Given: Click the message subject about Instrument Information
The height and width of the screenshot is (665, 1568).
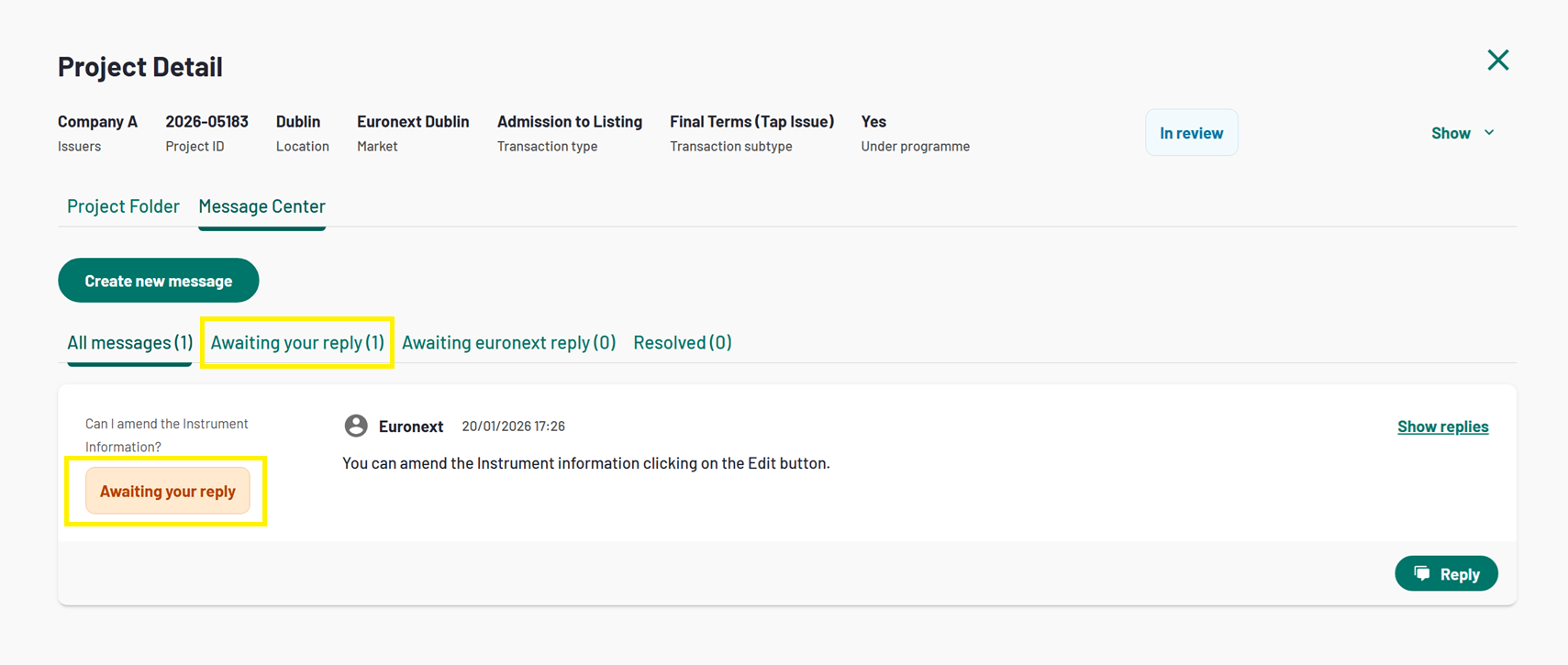Looking at the screenshot, I should [x=167, y=435].
